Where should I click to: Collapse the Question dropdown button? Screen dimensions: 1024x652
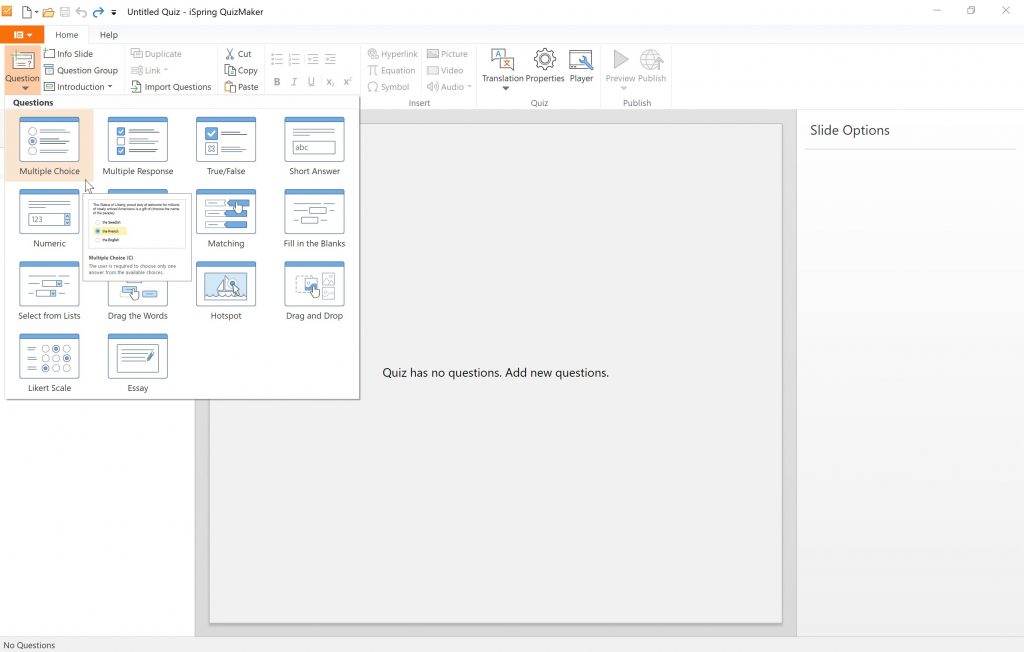point(22,68)
